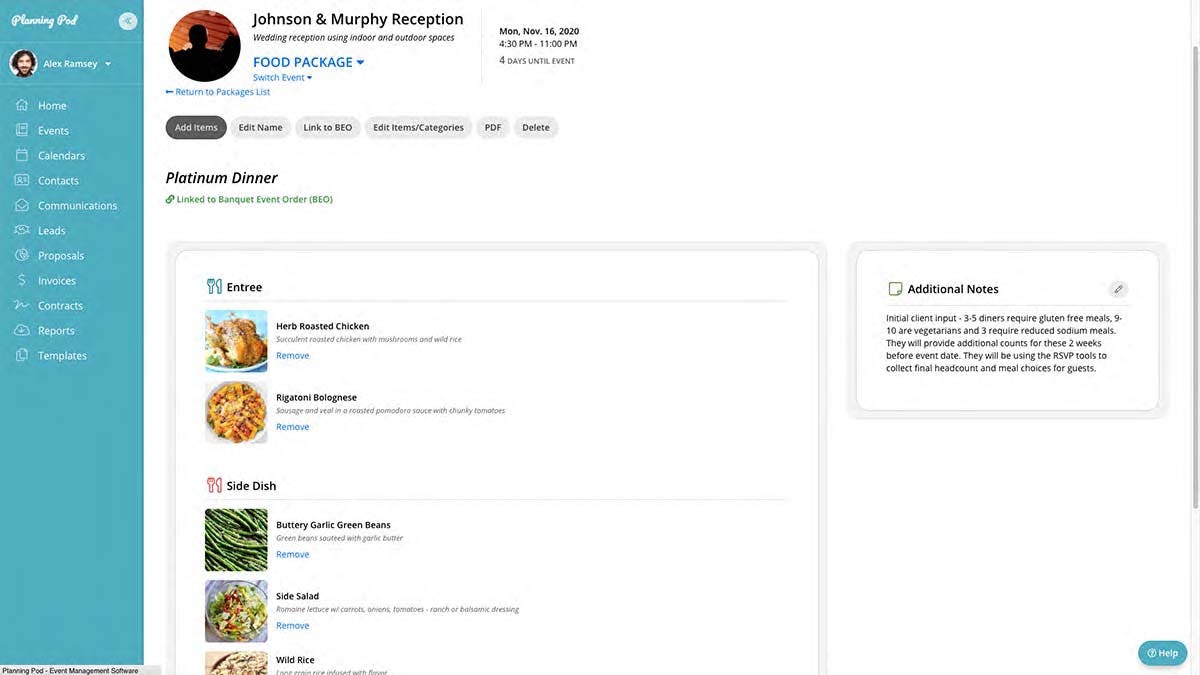Navigate to Leads
This screenshot has width=1200, height=675.
[x=51, y=231]
